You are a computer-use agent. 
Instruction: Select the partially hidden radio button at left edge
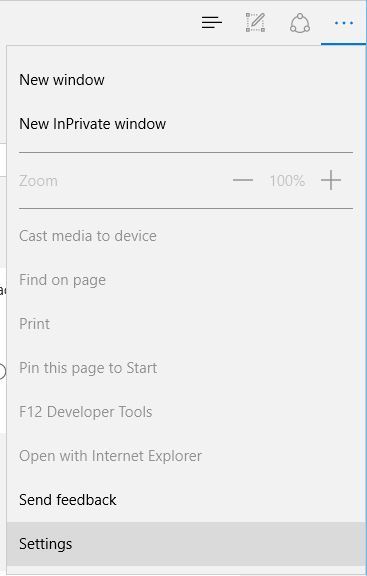point(2,371)
